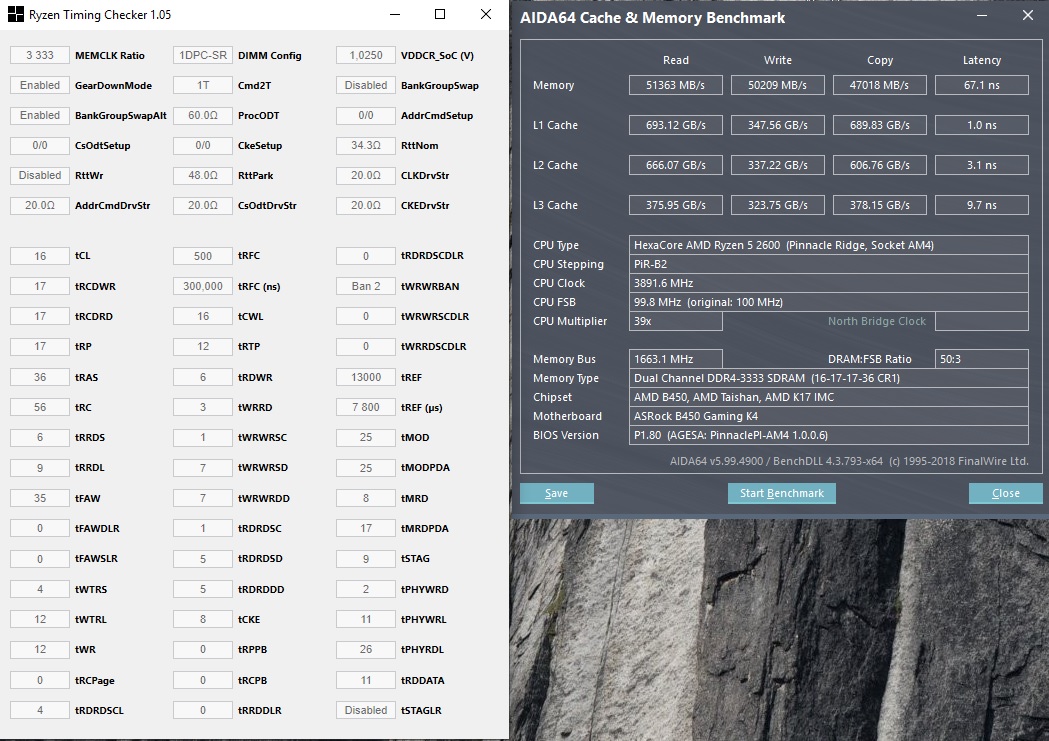Screen dimensions: 1049x741
Task: Click the RttNom 34.3Ω field
Action: [x=366, y=146]
